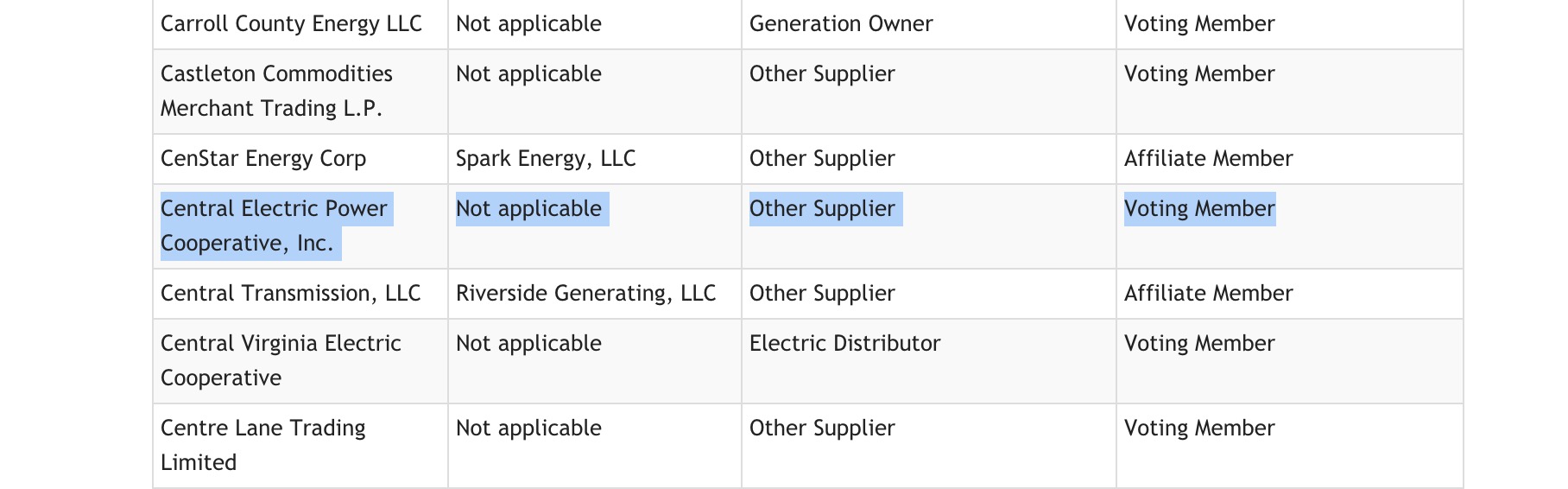1568x489 pixels.
Task: Click Affiliate Member in Central Transmission row
Action: [x=1208, y=294]
